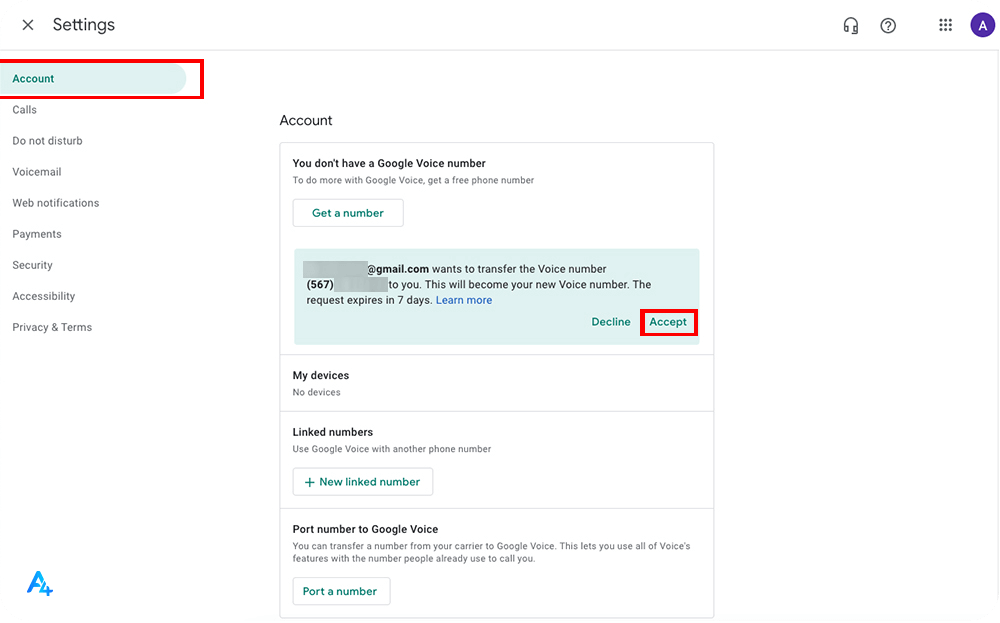
Task: Open Privacy & Terms section
Action: click(52, 327)
